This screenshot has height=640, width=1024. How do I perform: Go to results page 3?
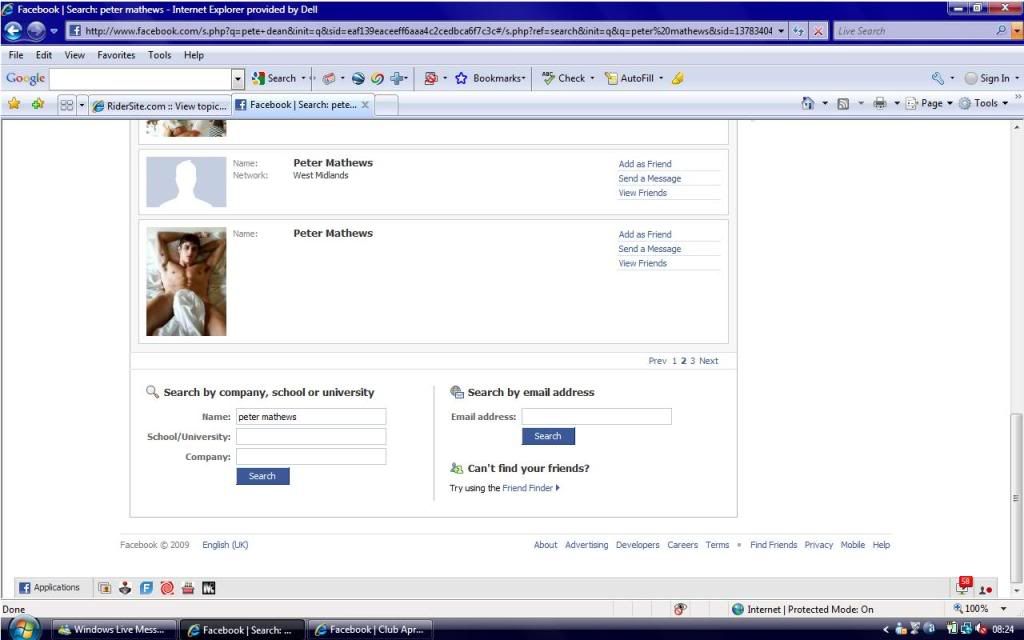point(692,360)
